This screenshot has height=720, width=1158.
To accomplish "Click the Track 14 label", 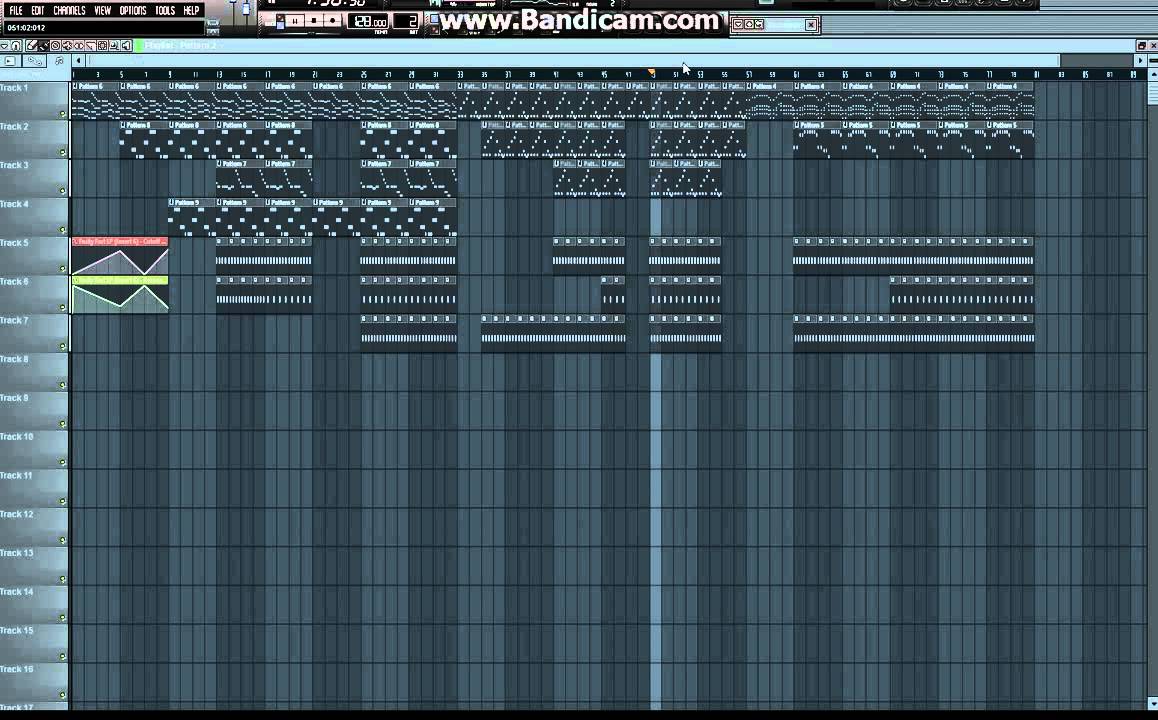I will click(x=16, y=592).
